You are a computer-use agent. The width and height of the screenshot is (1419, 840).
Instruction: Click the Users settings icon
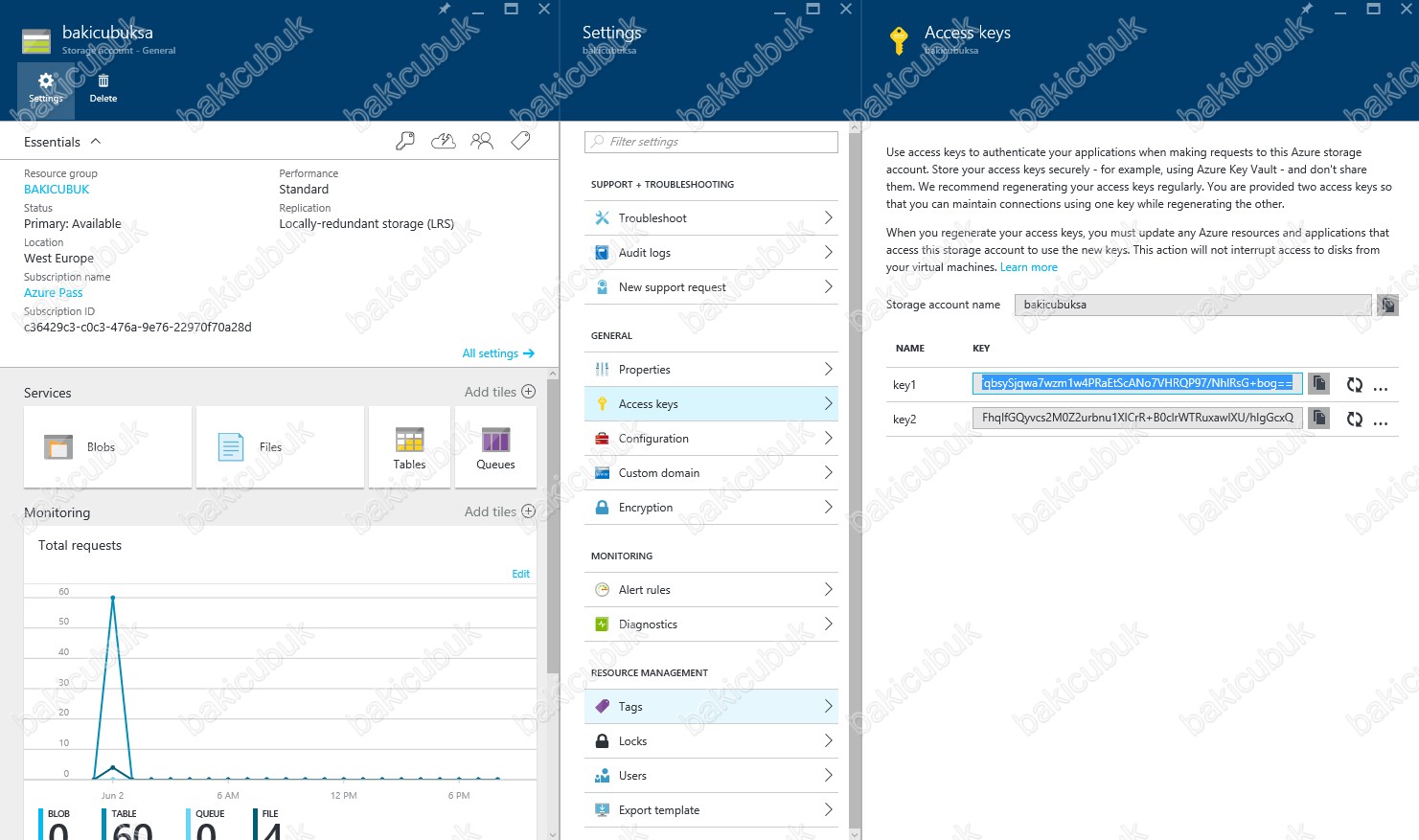[x=603, y=776]
